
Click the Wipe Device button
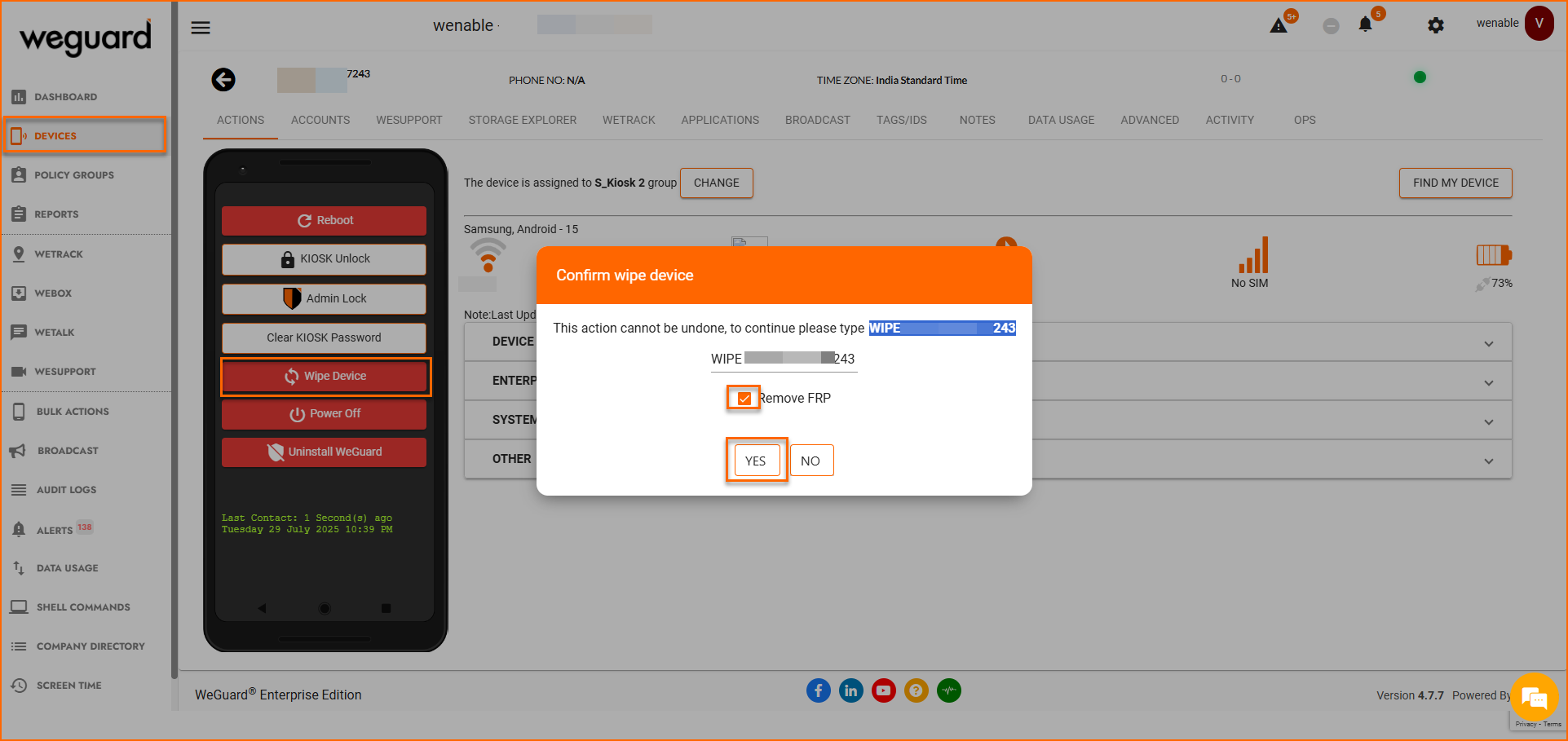[324, 376]
